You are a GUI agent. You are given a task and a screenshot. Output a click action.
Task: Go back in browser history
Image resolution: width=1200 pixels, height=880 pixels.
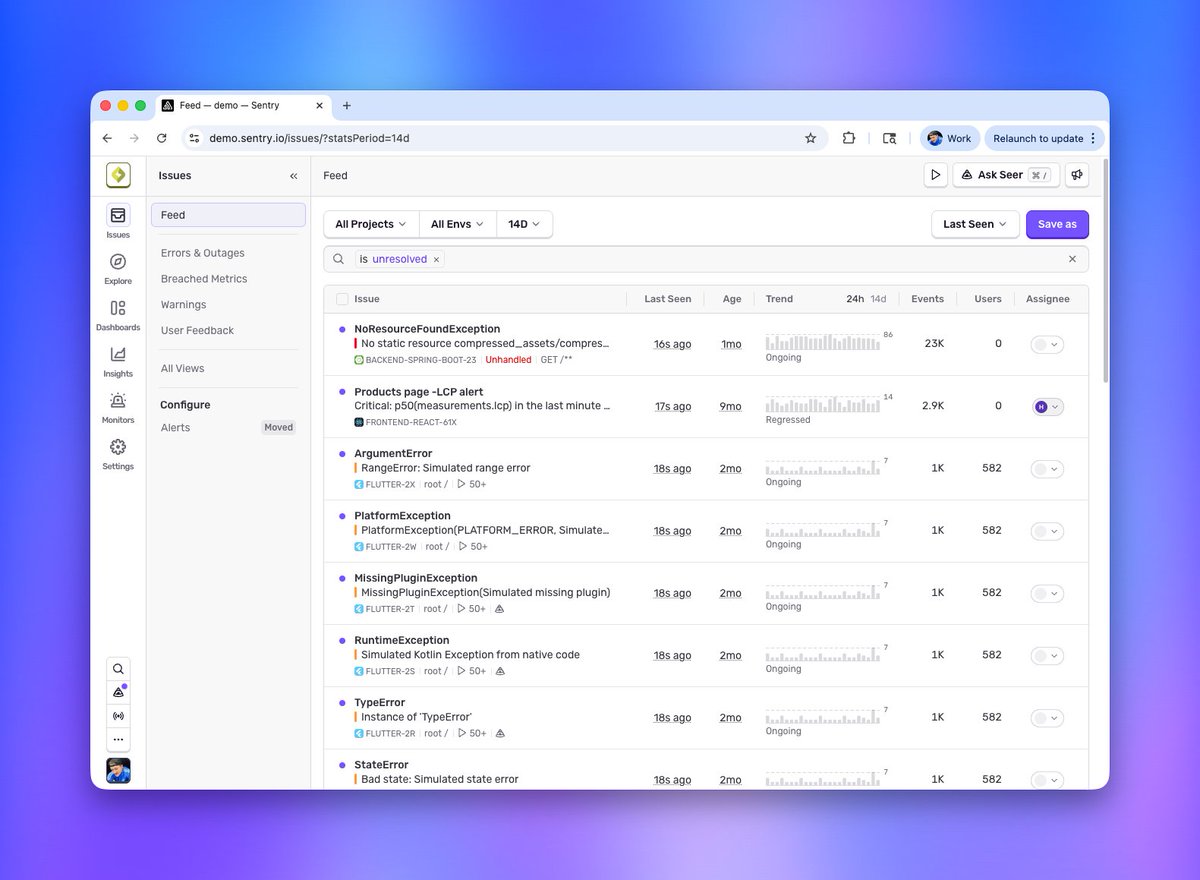point(108,138)
